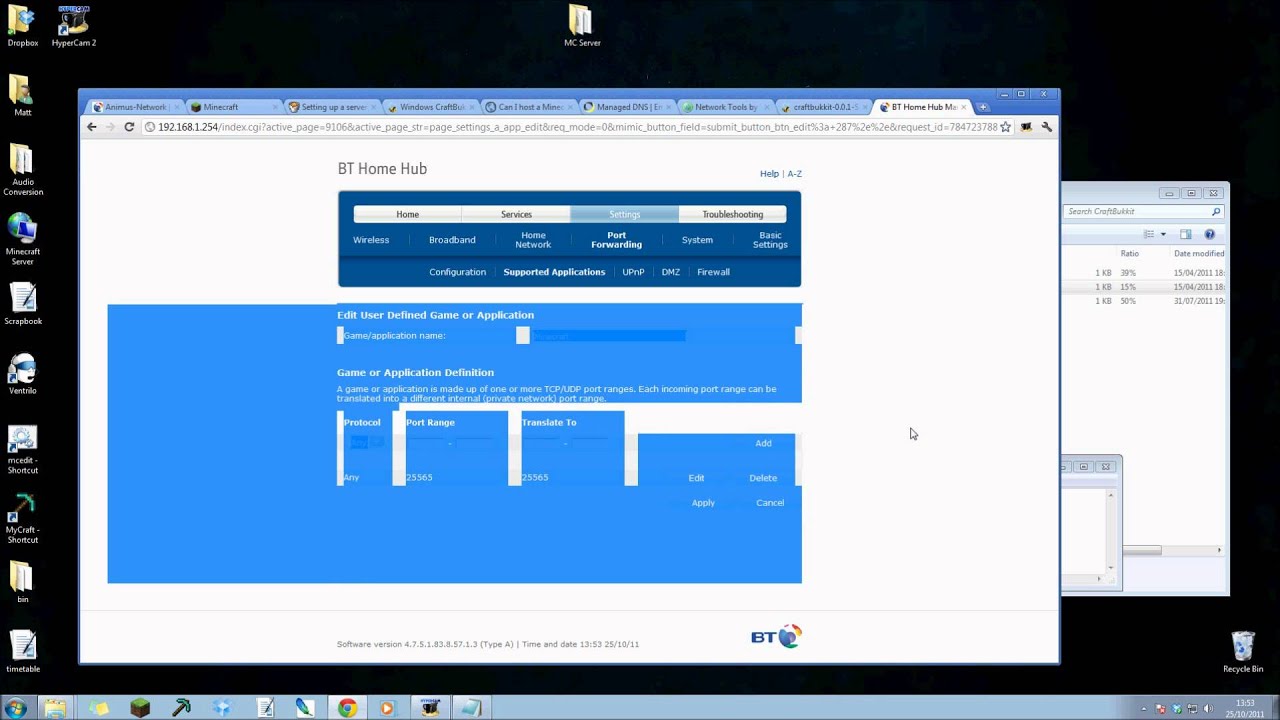The width and height of the screenshot is (1280, 720).
Task: Click the extension icon beside the wrench
Action: coord(1026,127)
